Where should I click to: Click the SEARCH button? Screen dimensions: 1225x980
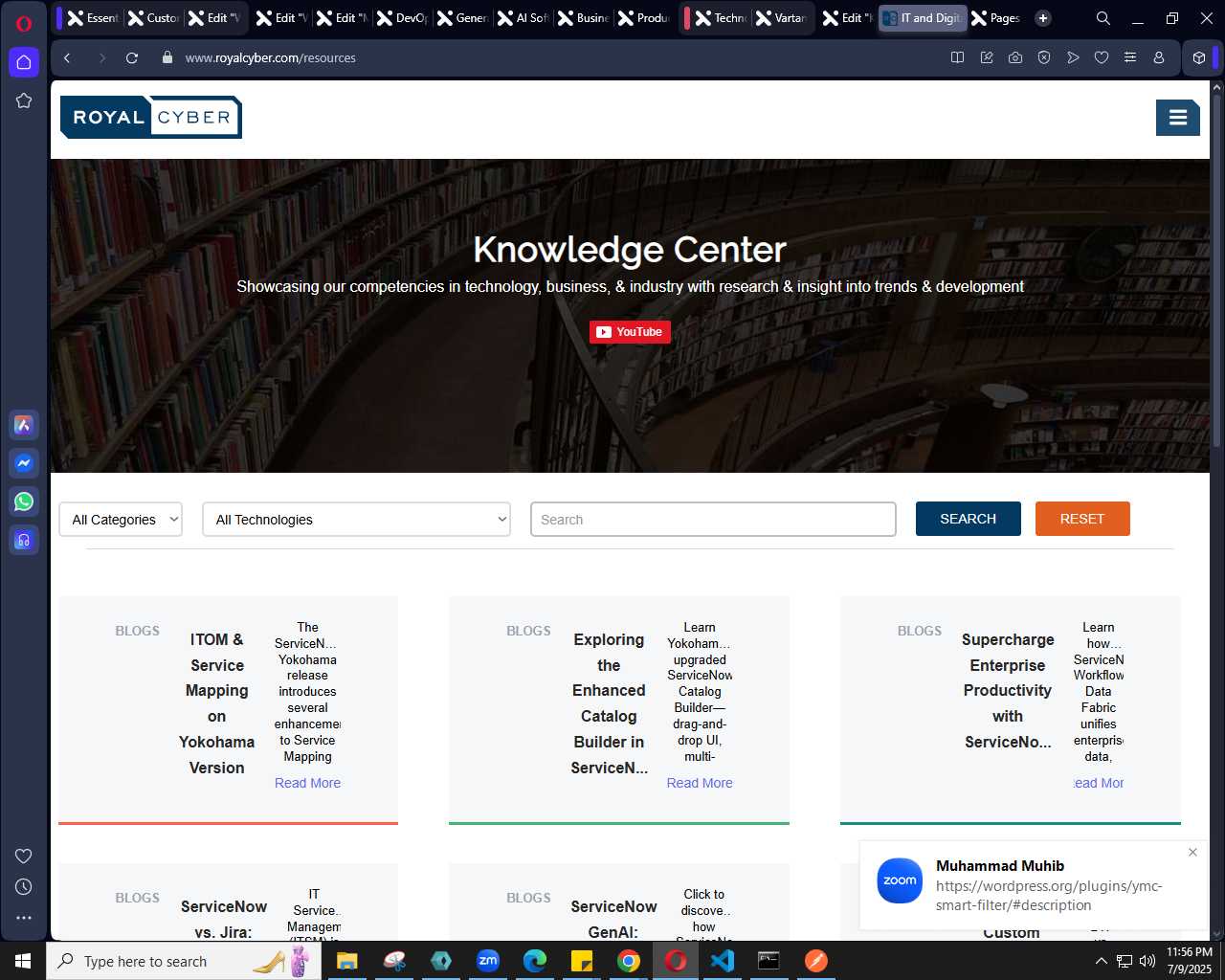tap(969, 519)
